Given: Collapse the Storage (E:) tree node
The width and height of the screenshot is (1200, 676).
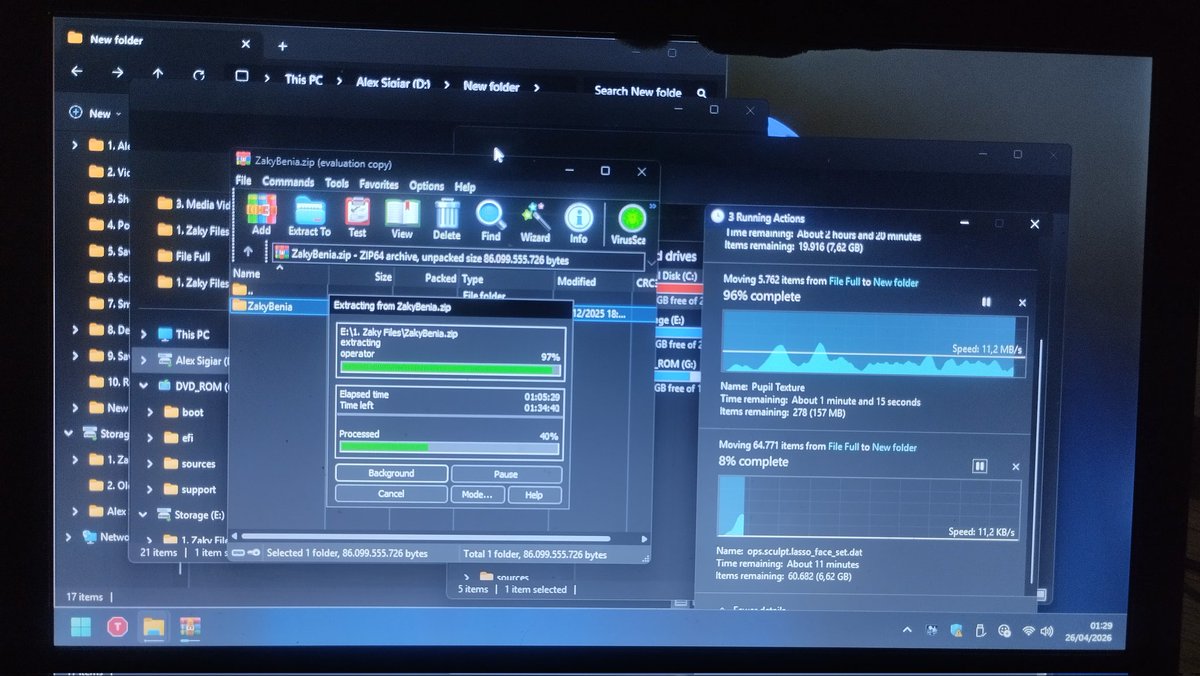Looking at the screenshot, I should coord(143,515).
